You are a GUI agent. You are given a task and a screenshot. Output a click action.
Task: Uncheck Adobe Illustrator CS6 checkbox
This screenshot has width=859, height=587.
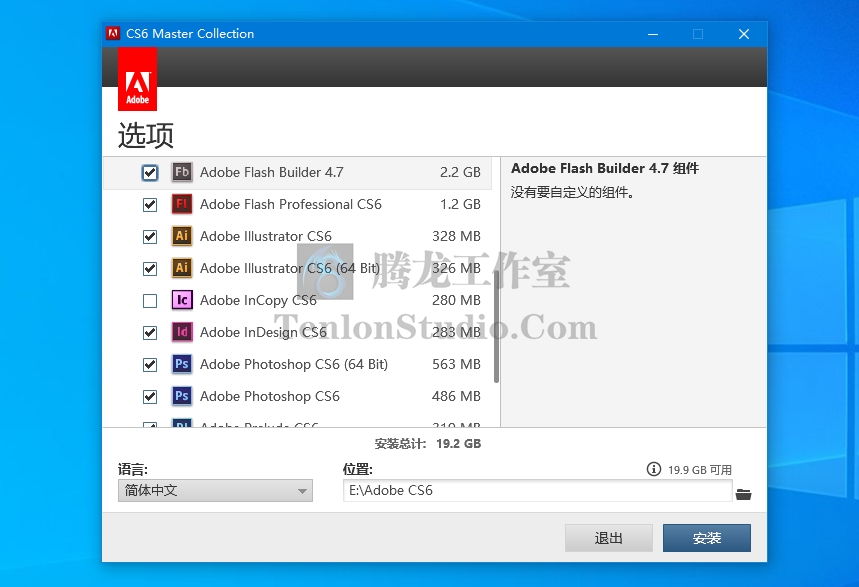click(150, 237)
